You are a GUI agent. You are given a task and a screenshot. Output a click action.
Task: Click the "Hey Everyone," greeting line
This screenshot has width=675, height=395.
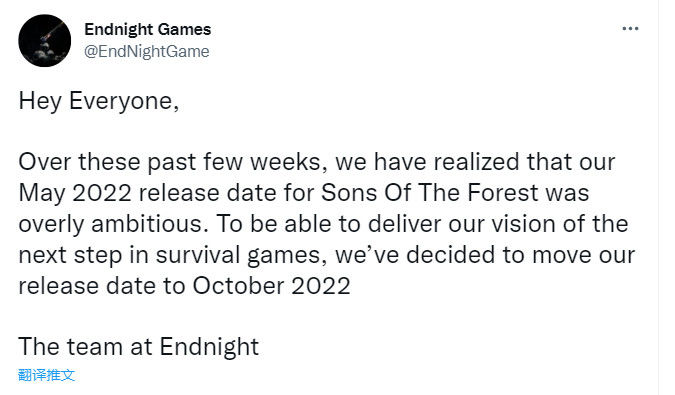point(99,102)
